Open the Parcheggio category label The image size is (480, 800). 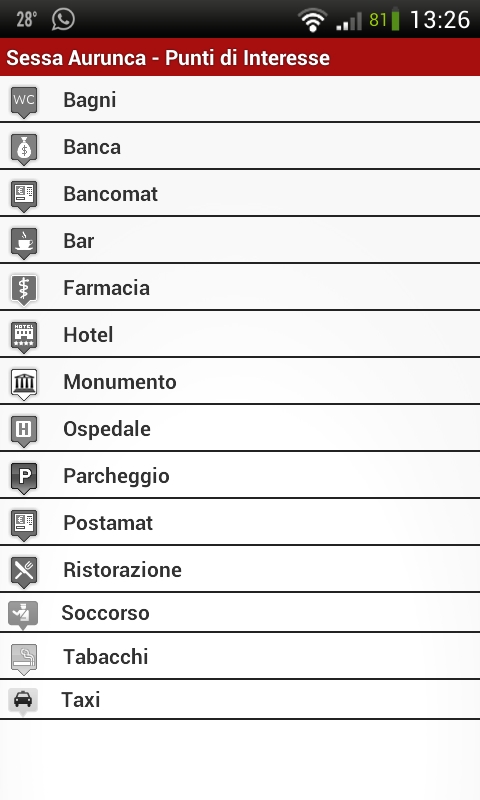pyautogui.click(x=116, y=477)
